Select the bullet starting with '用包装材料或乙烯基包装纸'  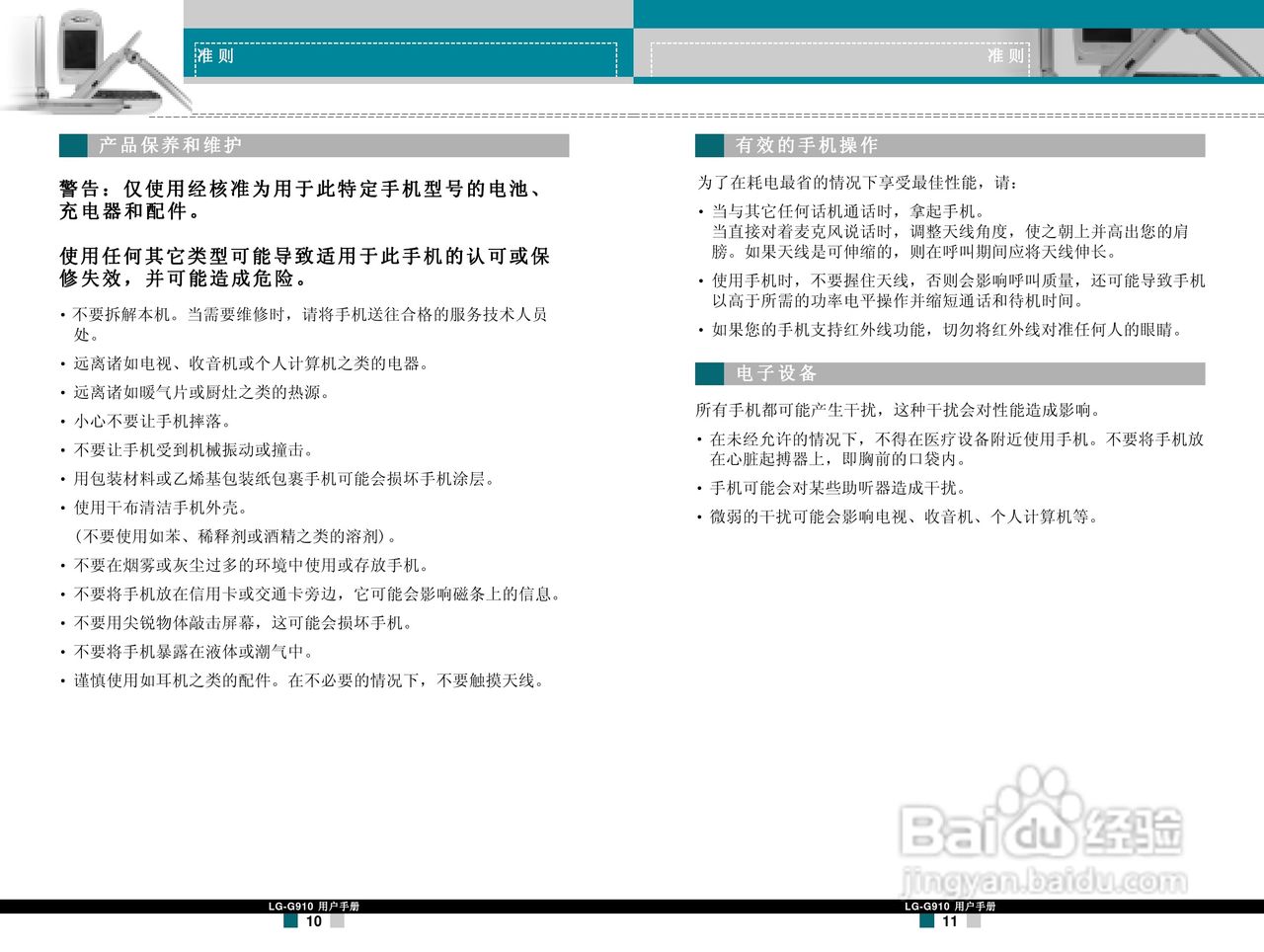[x=278, y=478]
